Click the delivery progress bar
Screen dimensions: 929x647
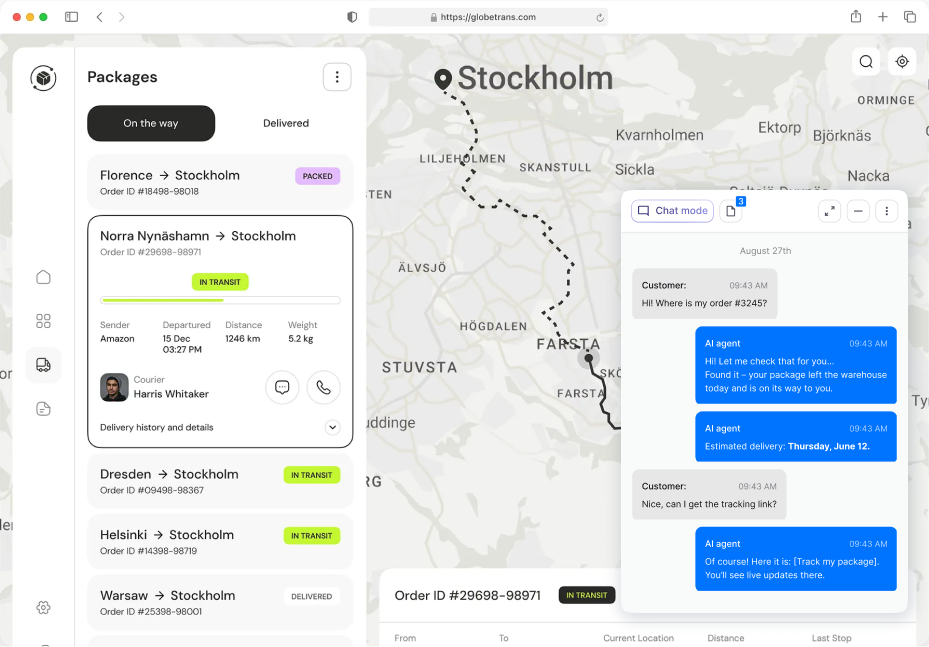[220, 300]
